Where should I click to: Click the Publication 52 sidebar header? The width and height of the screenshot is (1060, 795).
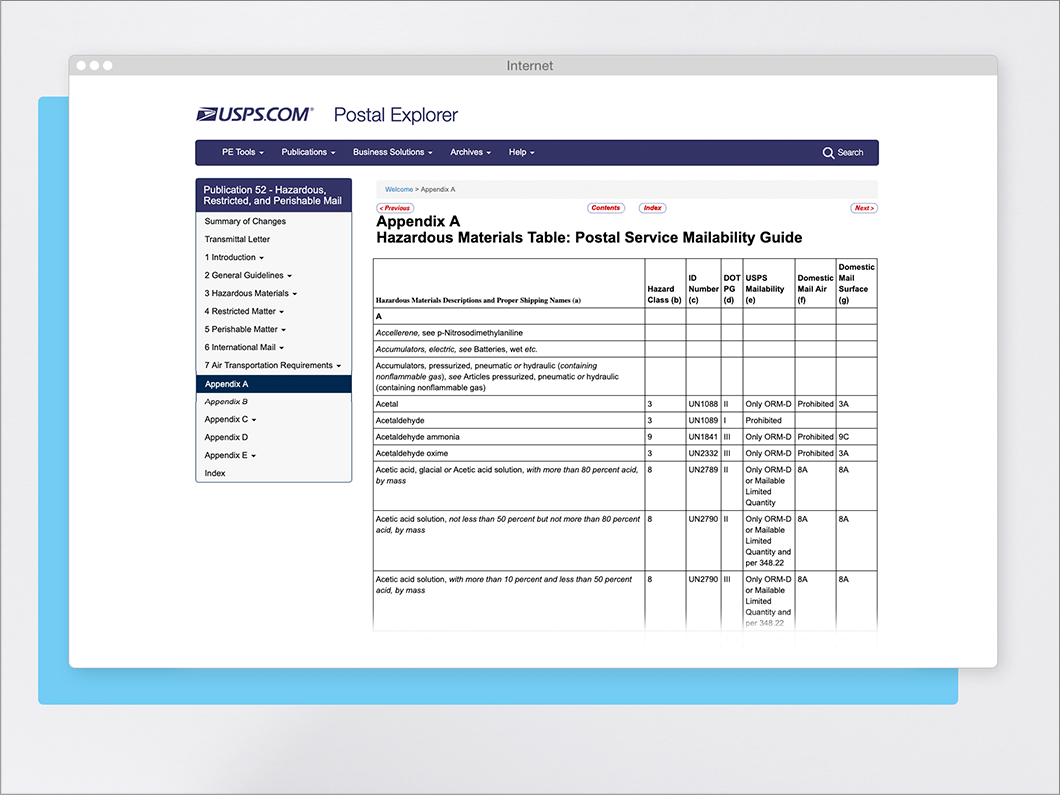pos(274,195)
